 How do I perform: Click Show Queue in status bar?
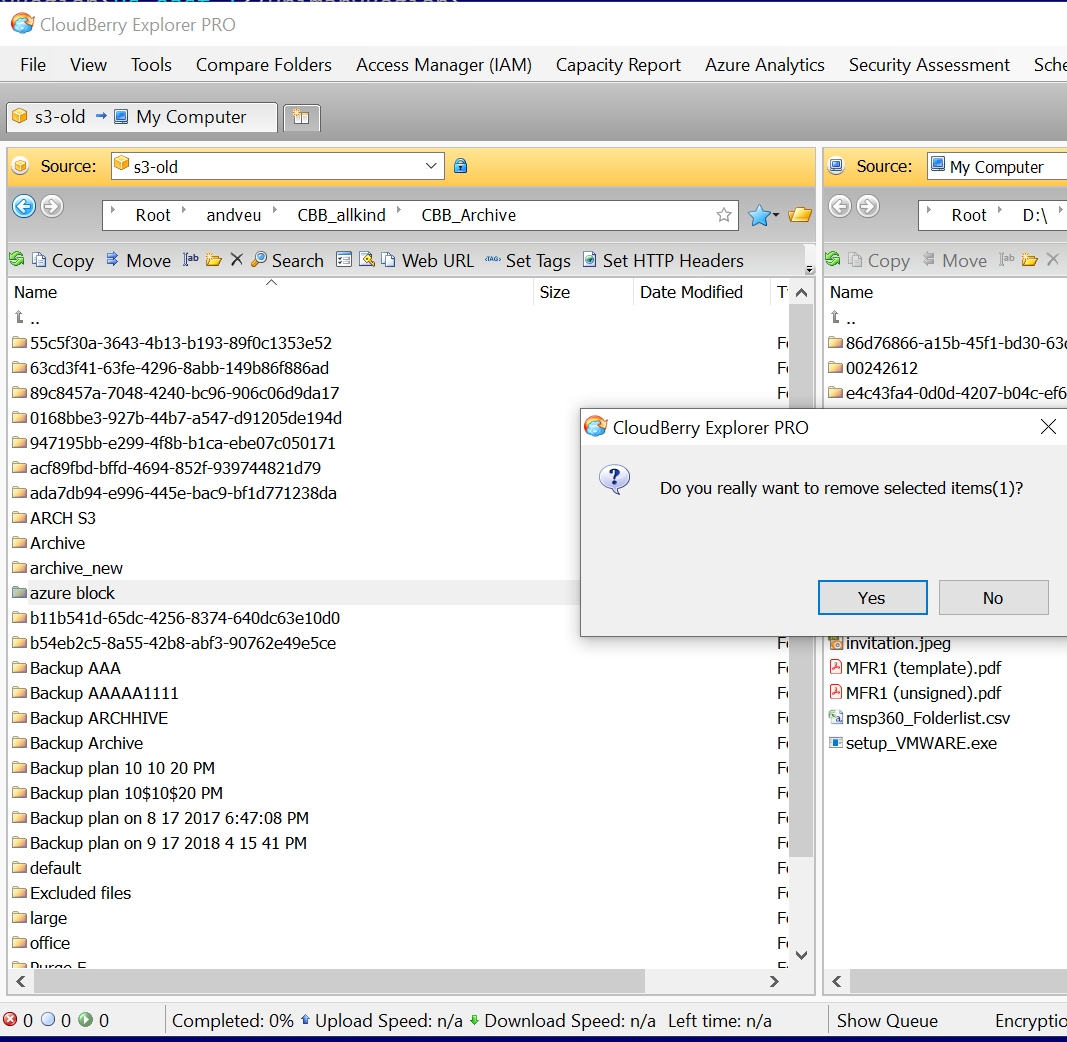[x=887, y=1020]
